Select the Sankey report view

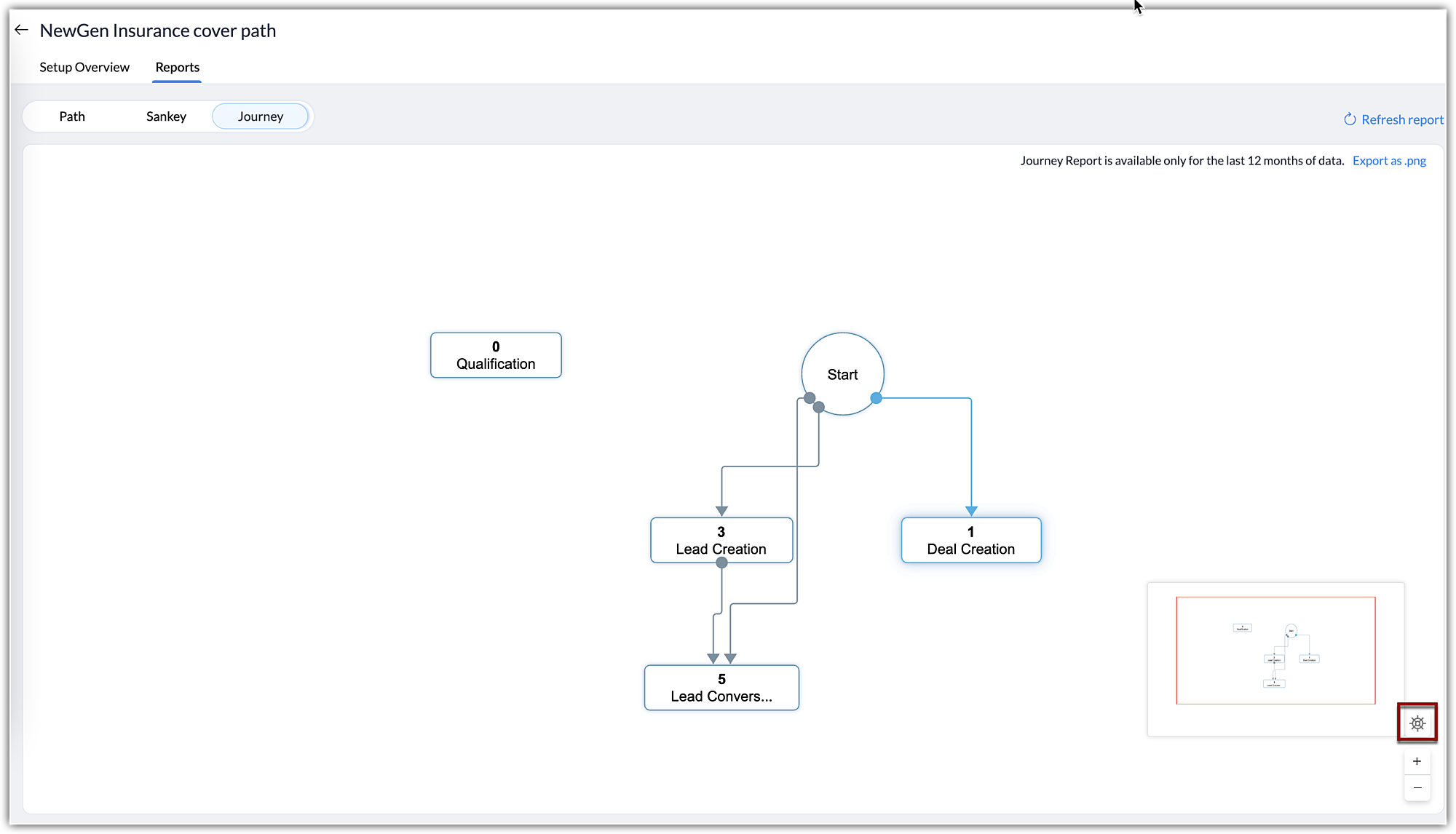pyautogui.click(x=166, y=116)
